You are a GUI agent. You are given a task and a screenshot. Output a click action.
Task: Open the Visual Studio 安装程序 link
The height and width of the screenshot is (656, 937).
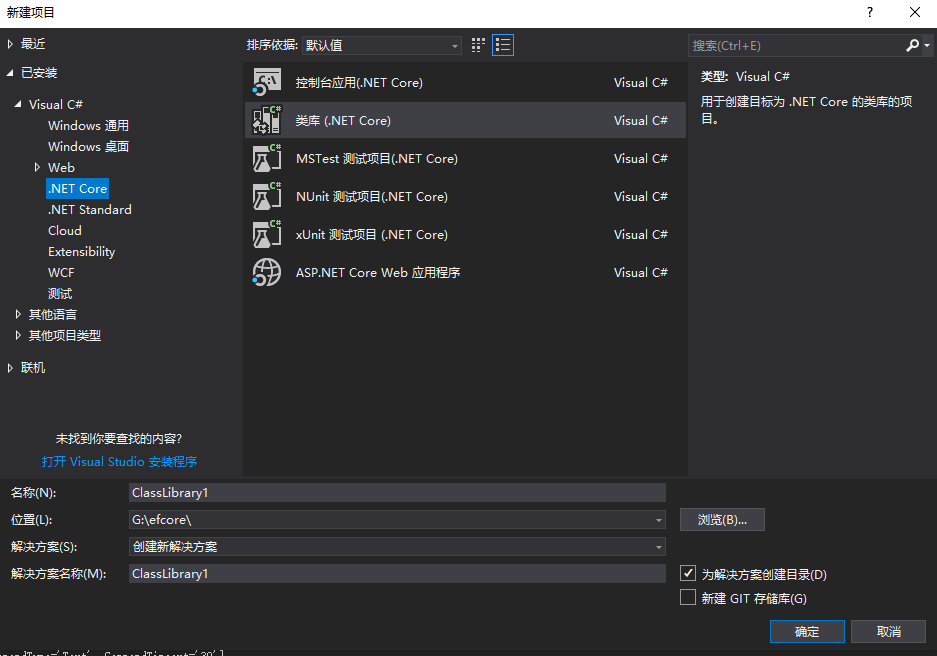(120, 461)
